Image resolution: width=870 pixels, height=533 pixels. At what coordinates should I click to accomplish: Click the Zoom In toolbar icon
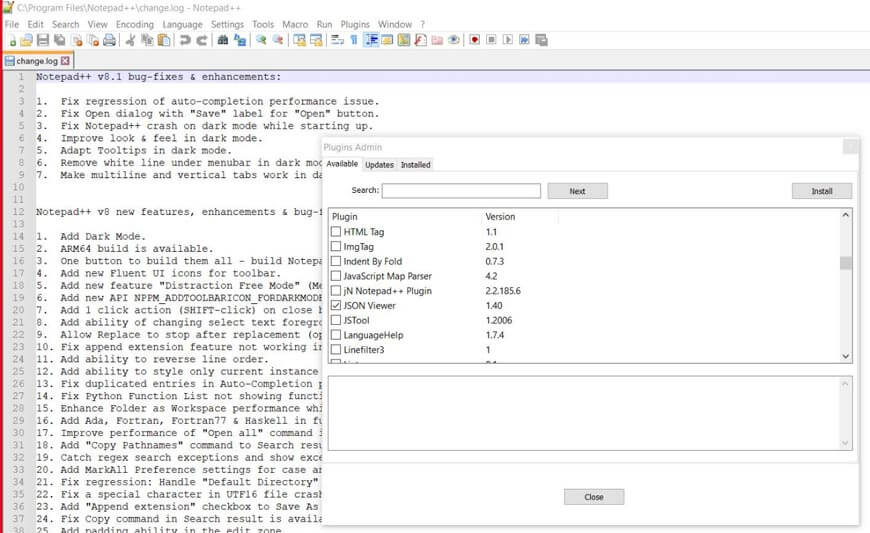[x=261, y=40]
